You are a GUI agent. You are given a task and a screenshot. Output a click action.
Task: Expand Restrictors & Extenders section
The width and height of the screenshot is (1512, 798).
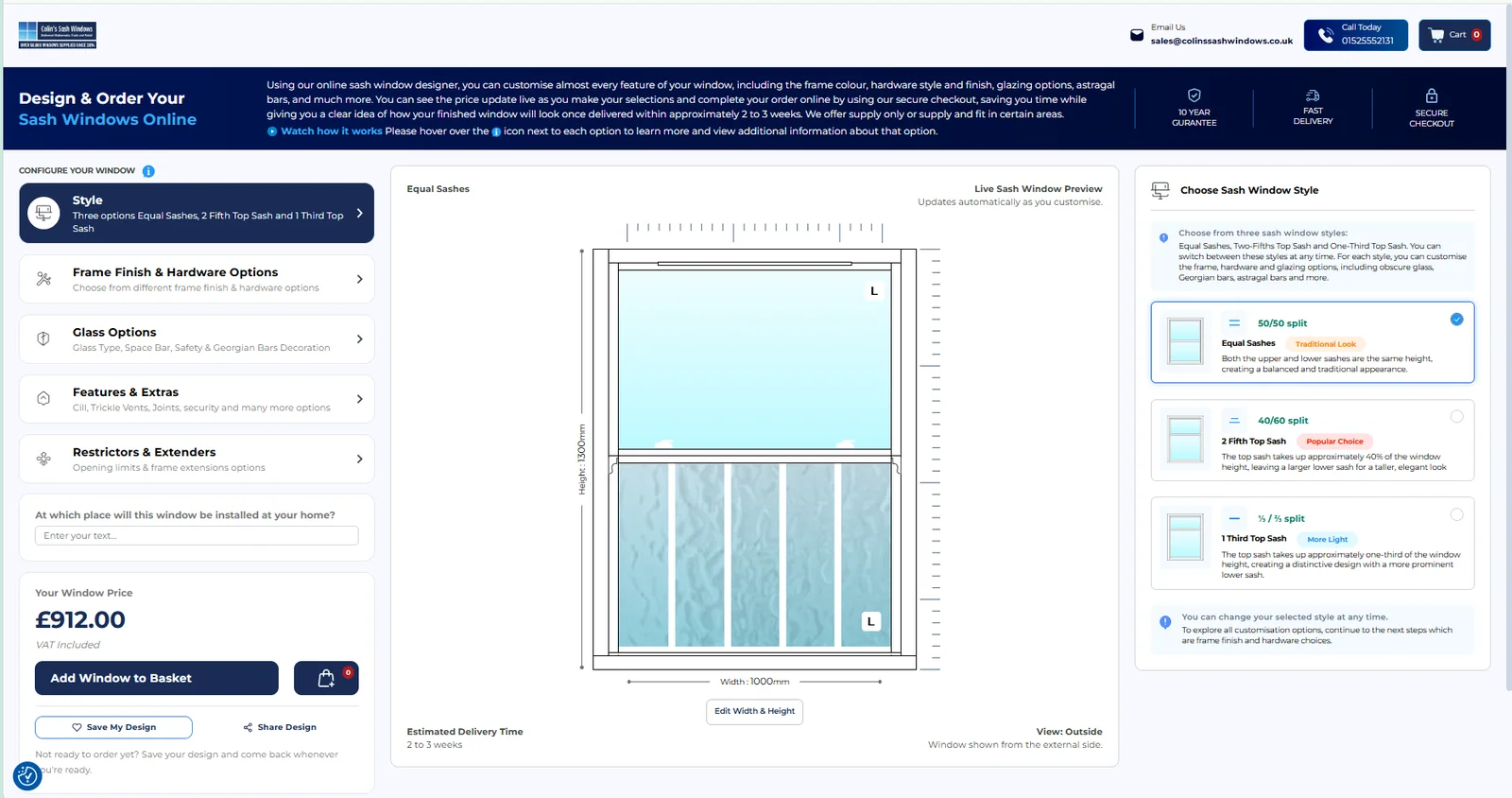point(197,459)
